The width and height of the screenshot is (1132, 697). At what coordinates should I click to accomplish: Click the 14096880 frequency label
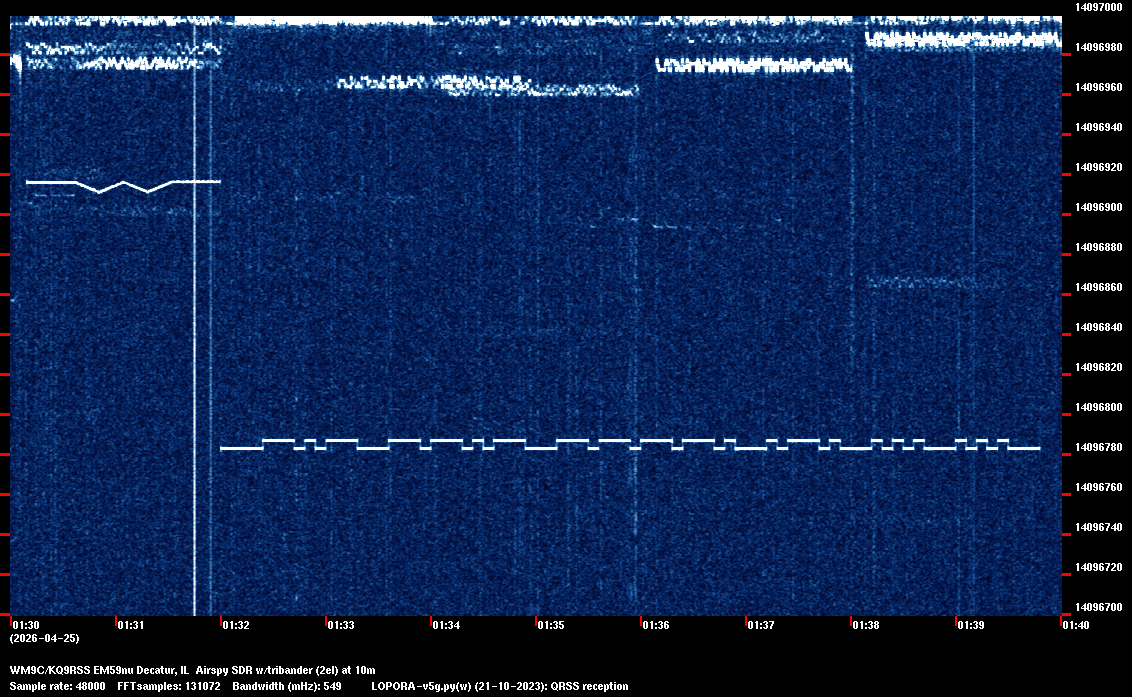click(1099, 247)
